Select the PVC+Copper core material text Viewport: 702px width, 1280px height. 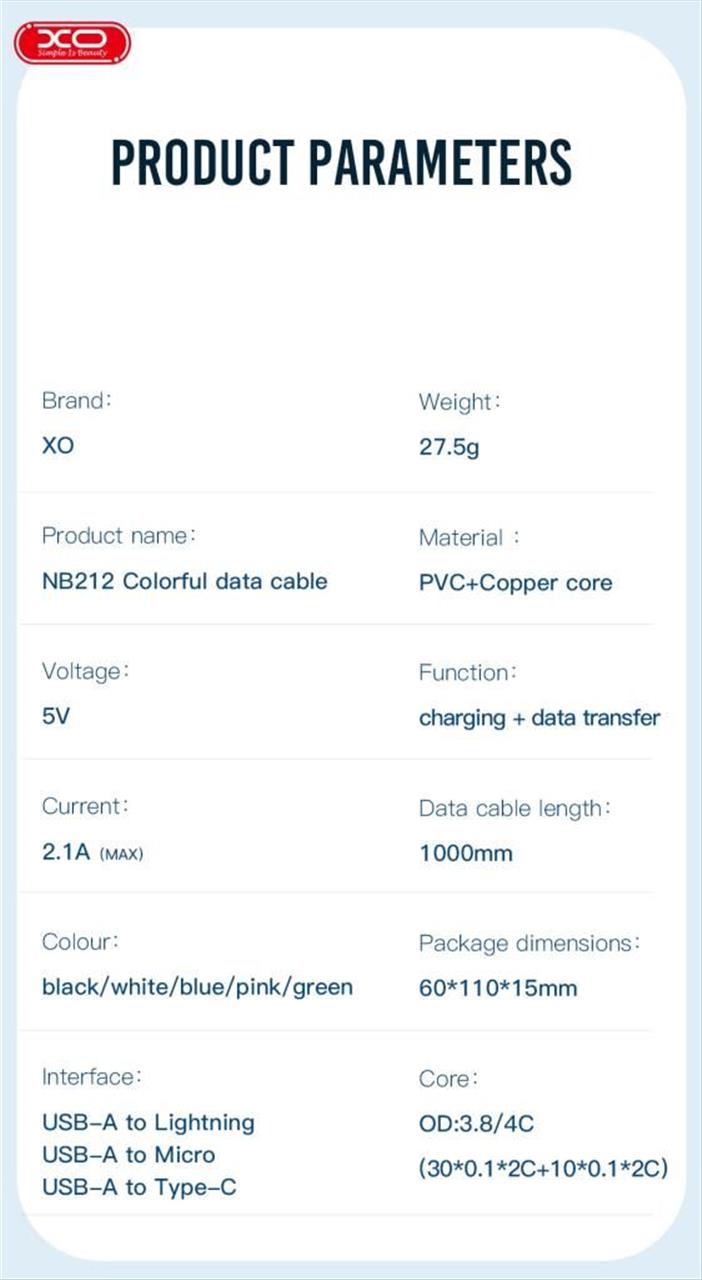coord(515,583)
